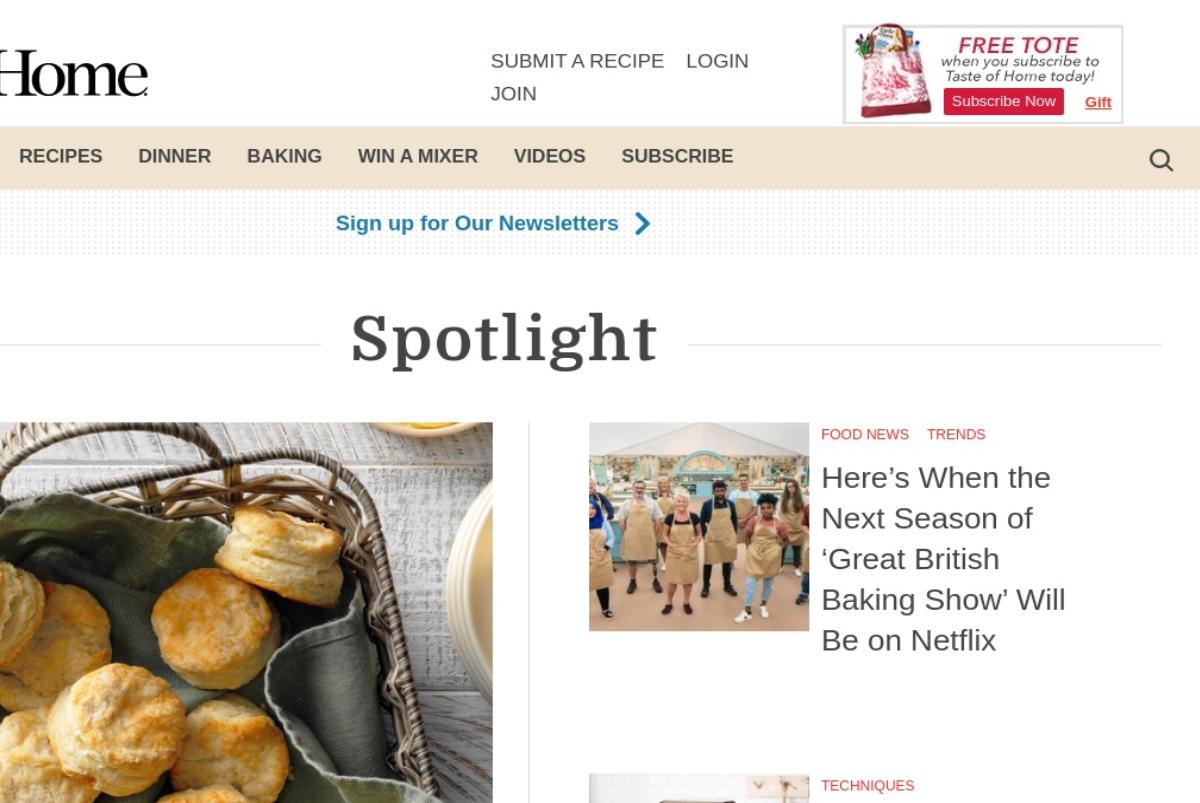Click the Gift link in the ad
The width and height of the screenshot is (1200, 803).
(x=1098, y=102)
